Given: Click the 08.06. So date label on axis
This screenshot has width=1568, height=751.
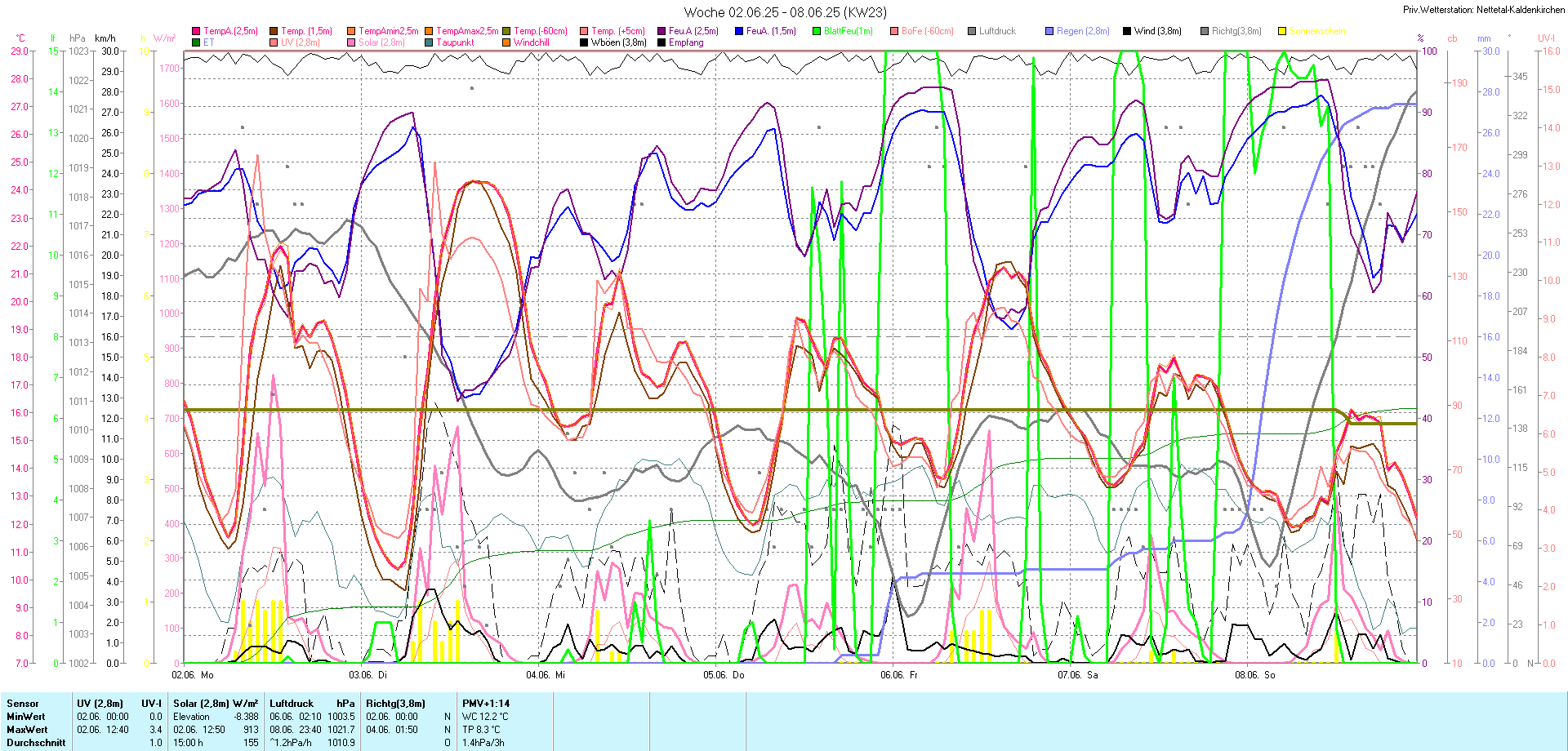Looking at the screenshot, I should coord(1255,675).
